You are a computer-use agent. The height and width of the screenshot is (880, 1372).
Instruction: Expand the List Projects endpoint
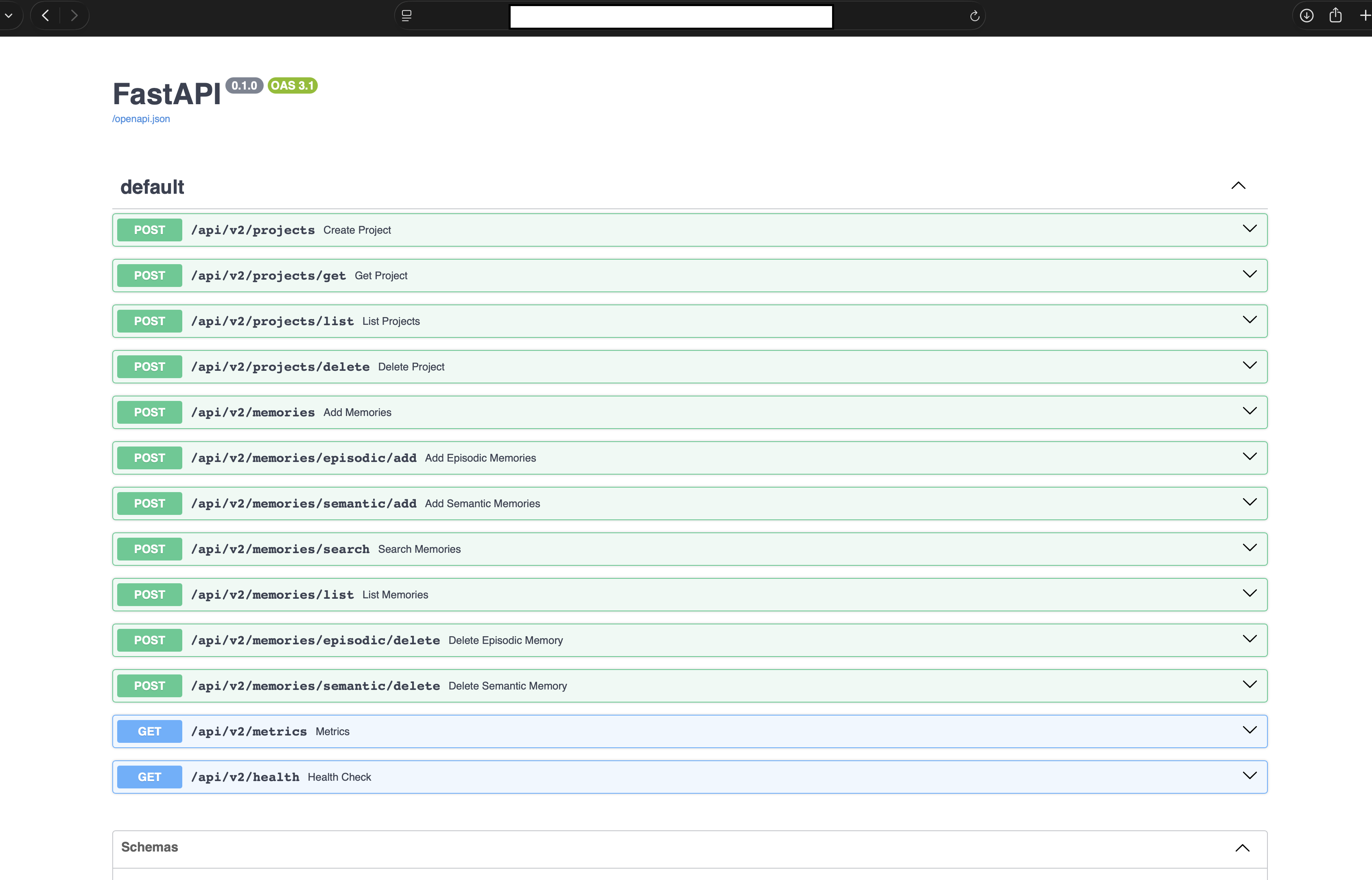1250,320
